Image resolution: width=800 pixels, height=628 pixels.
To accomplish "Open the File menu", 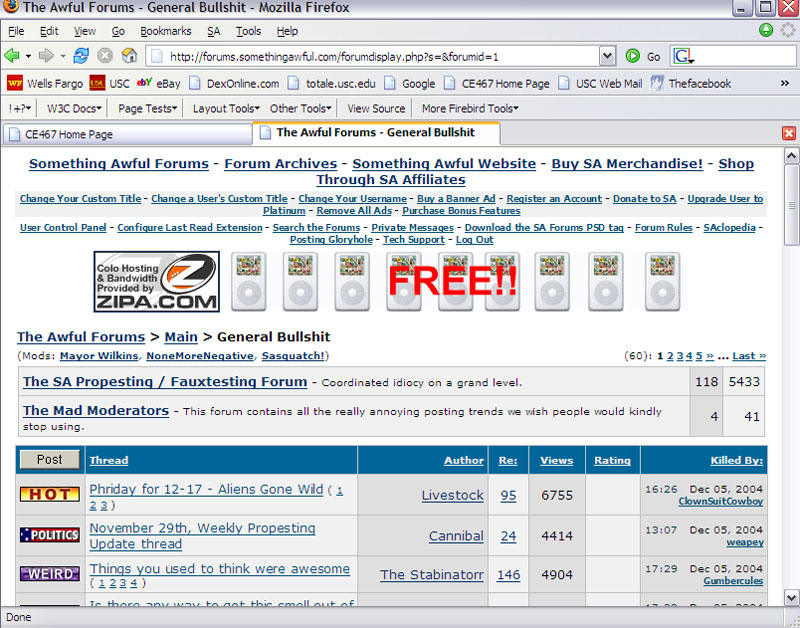I will pos(16,31).
